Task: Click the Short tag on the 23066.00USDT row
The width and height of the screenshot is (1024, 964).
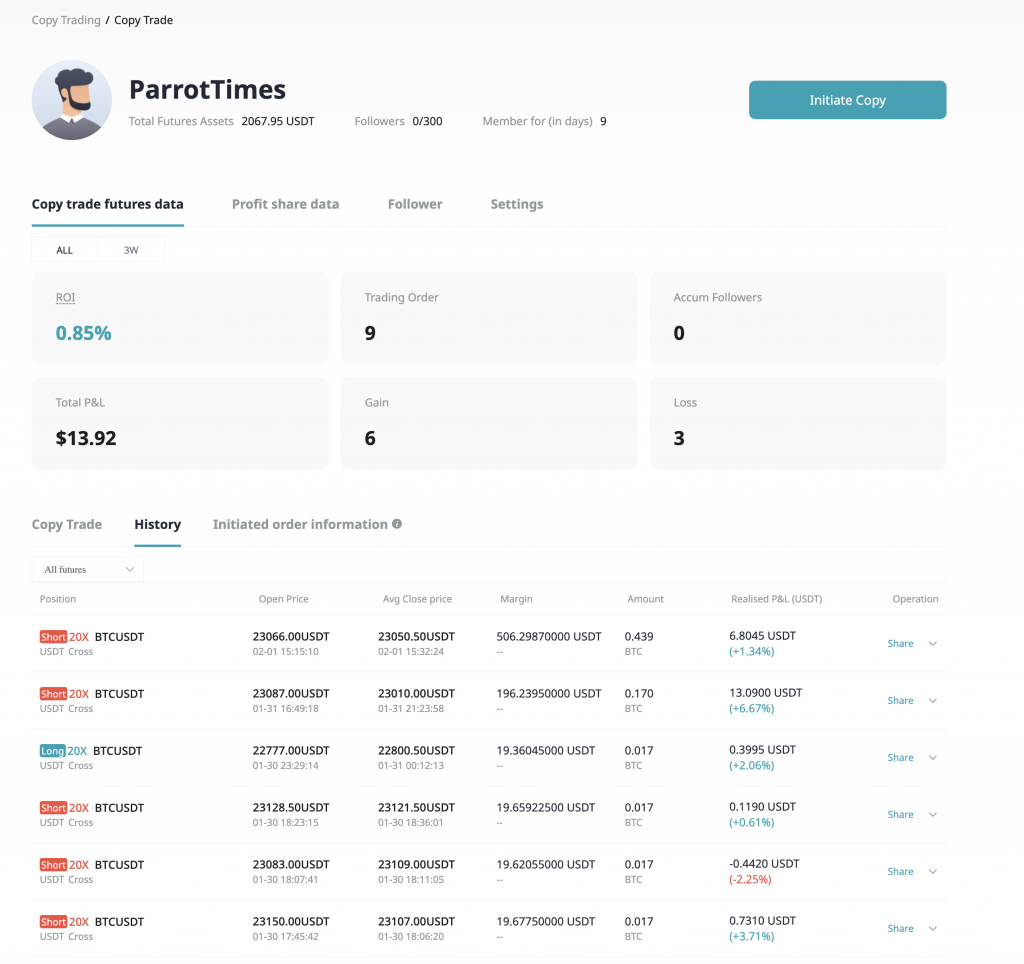Action: coord(53,637)
